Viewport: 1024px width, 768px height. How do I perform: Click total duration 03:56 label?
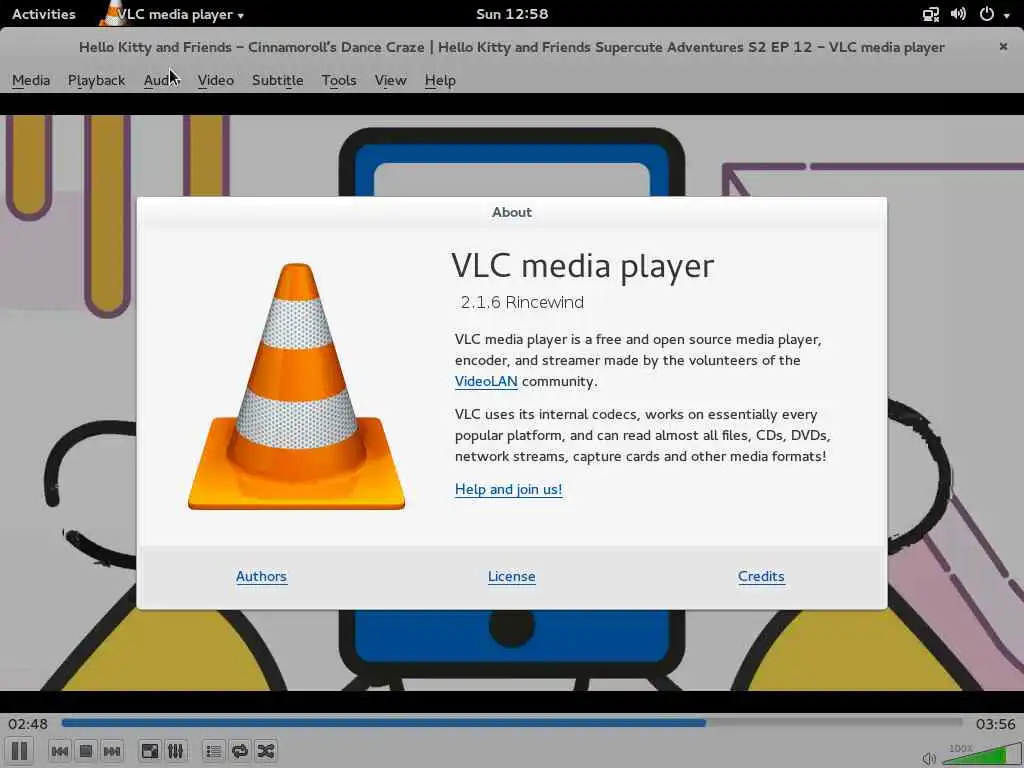point(995,724)
